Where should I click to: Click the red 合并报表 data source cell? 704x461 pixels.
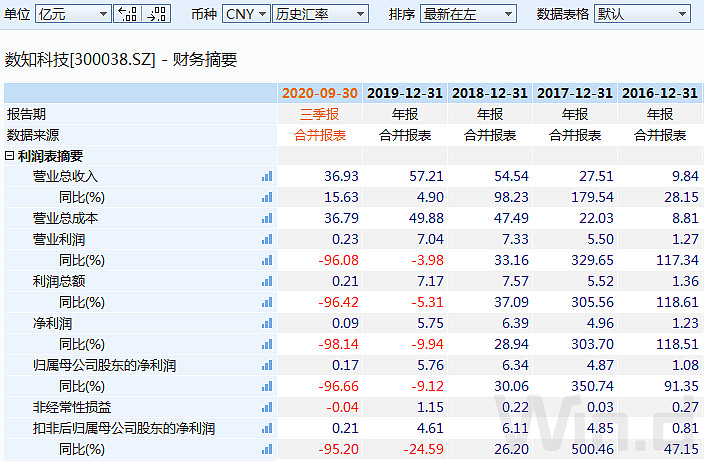pos(320,135)
